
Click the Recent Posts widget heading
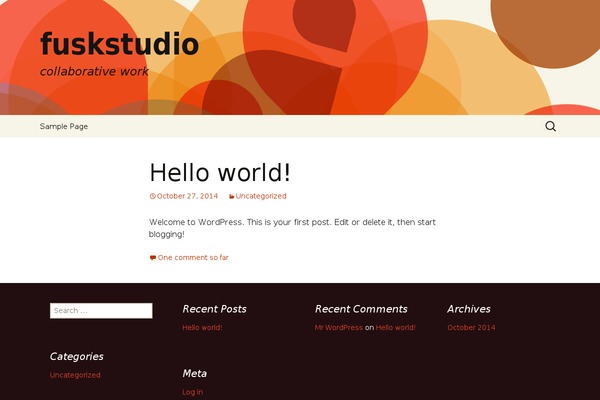(x=214, y=309)
